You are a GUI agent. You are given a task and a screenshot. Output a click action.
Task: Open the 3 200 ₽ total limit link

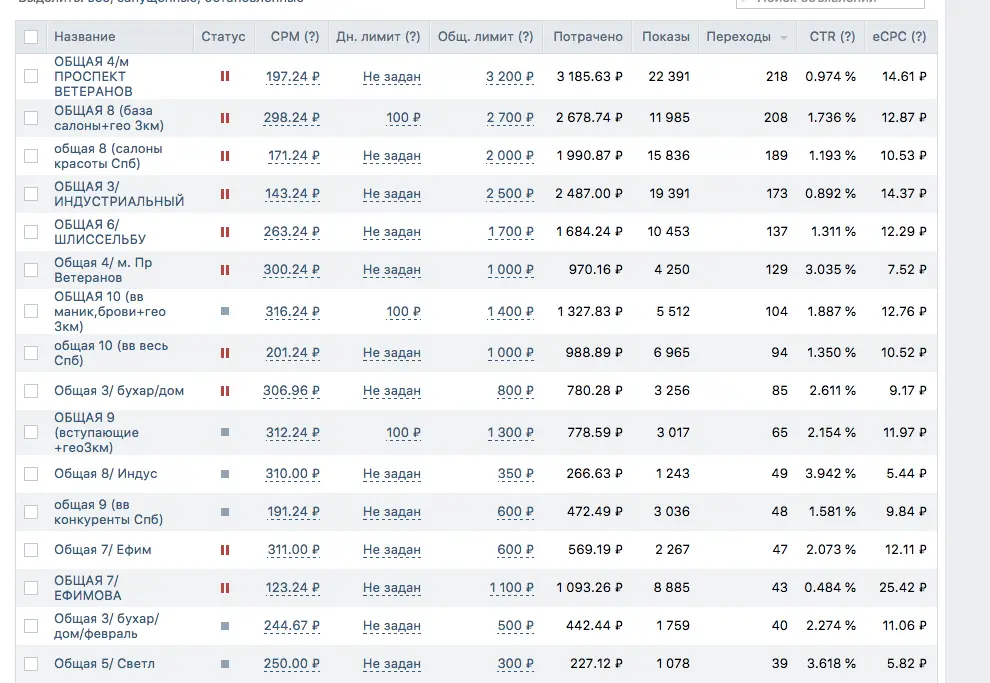510,77
